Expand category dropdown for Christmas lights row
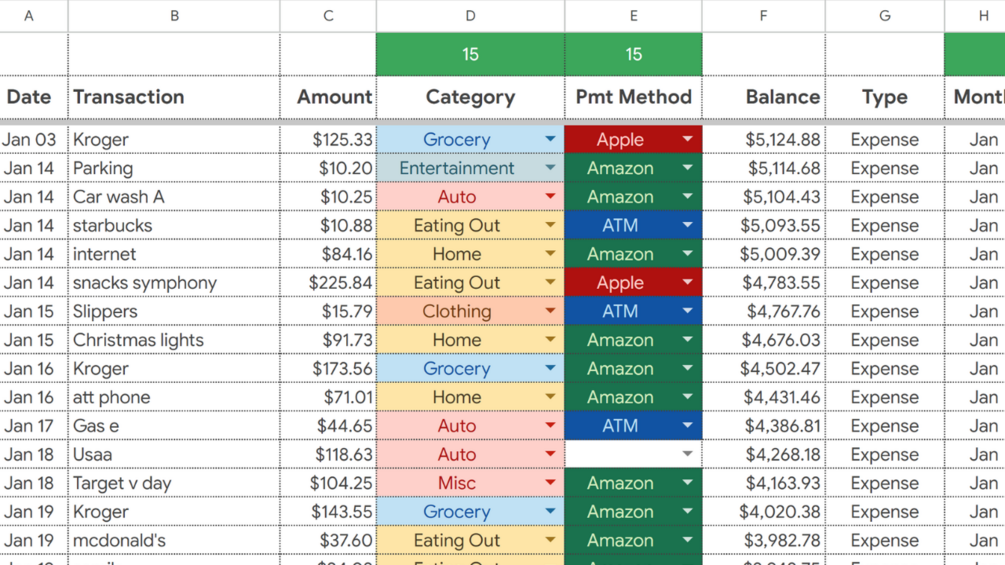Screen dimensions: 1005x565 click(550, 340)
